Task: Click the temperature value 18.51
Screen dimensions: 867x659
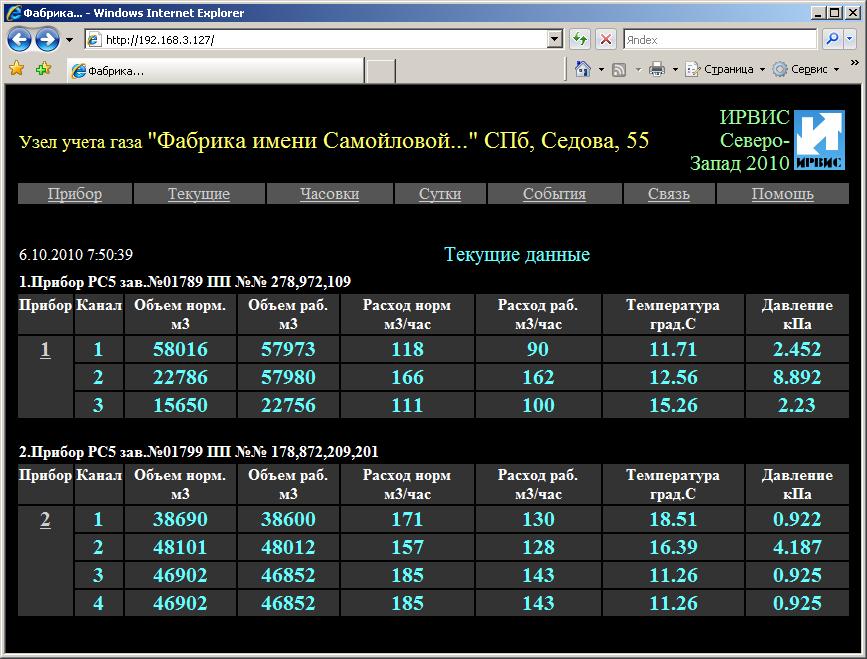Action: point(673,519)
